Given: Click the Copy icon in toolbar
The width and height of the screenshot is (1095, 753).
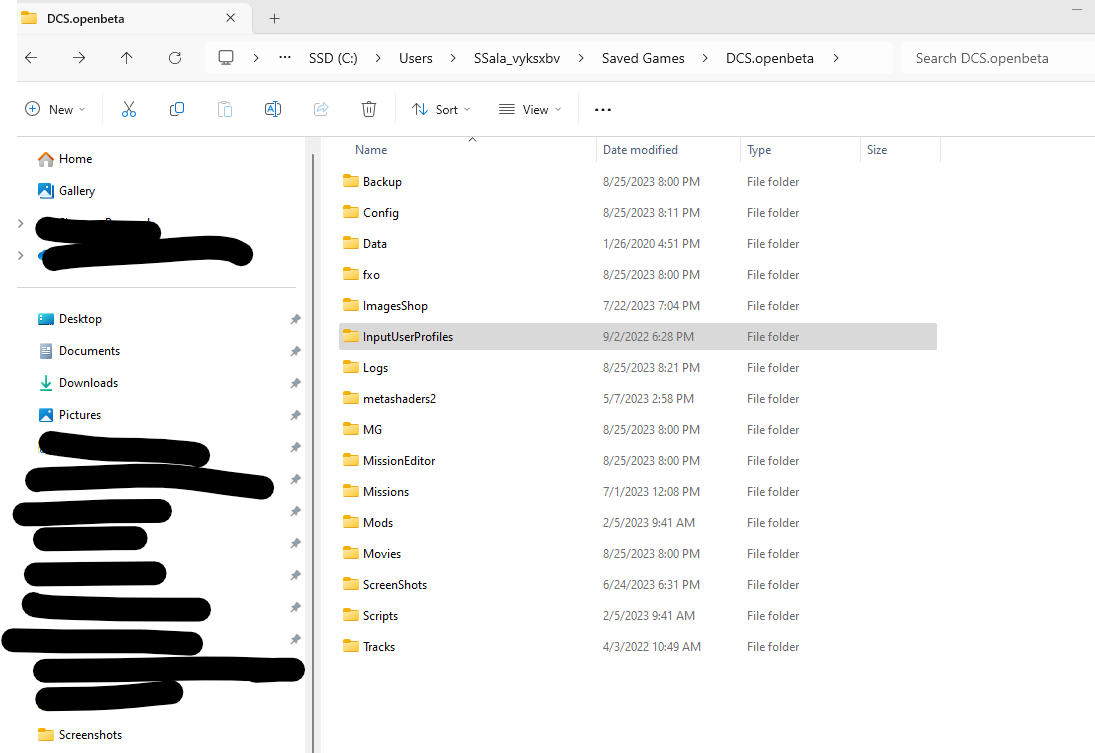Looking at the screenshot, I should click(x=177, y=109).
